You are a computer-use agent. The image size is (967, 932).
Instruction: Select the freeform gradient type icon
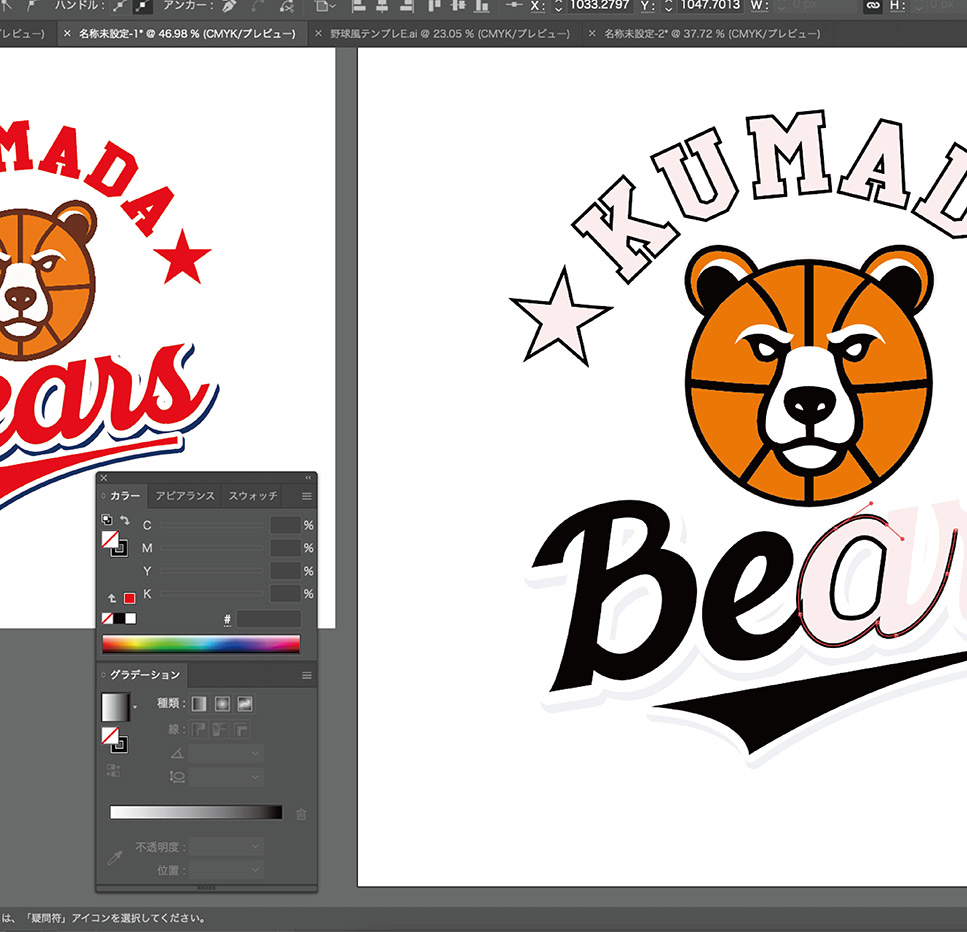tap(245, 704)
